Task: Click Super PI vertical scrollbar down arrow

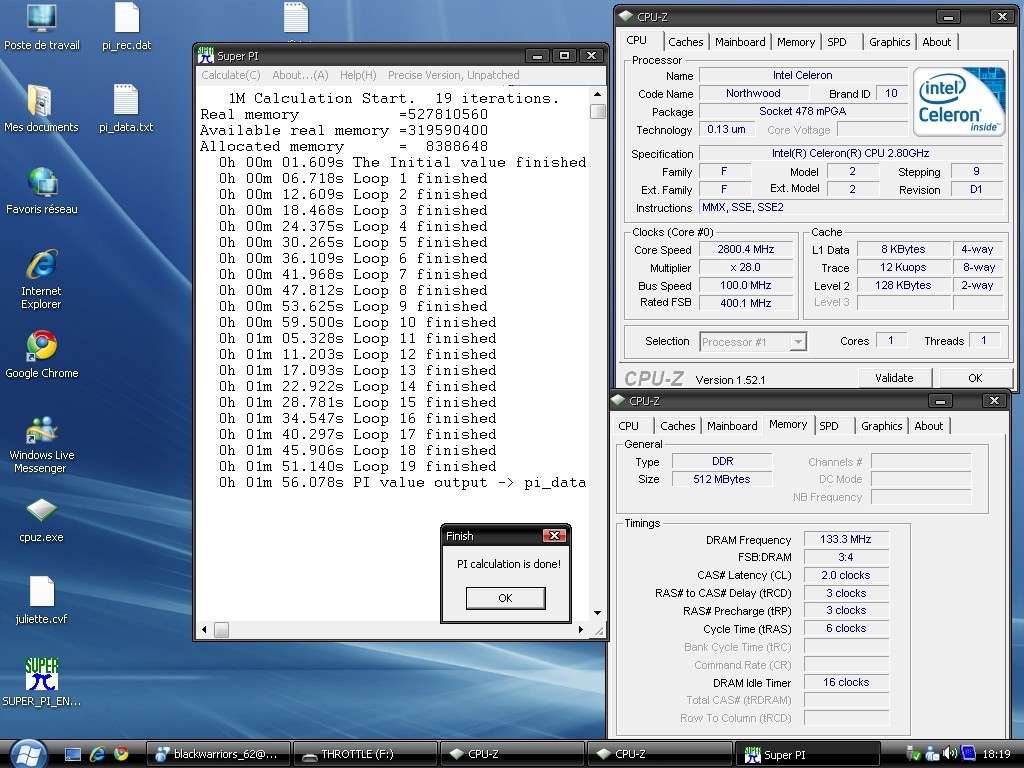Action: tap(598, 613)
